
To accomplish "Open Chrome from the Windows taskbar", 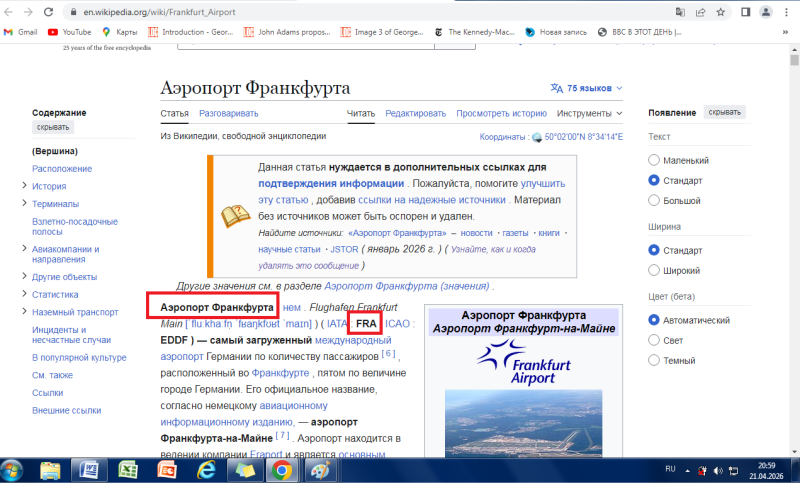I will [x=282, y=468].
